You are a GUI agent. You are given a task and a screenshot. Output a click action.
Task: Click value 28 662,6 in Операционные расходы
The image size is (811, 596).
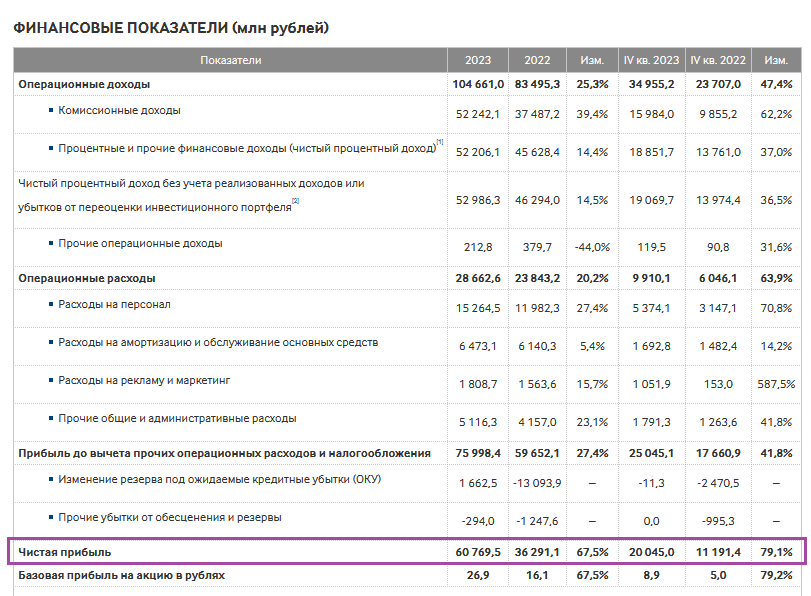coord(478,278)
